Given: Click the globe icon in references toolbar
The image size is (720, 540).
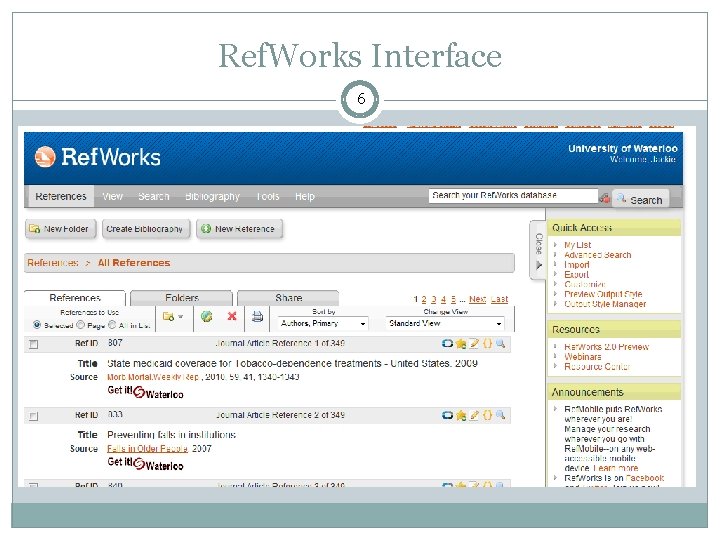Looking at the screenshot, I should [x=207, y=316].
